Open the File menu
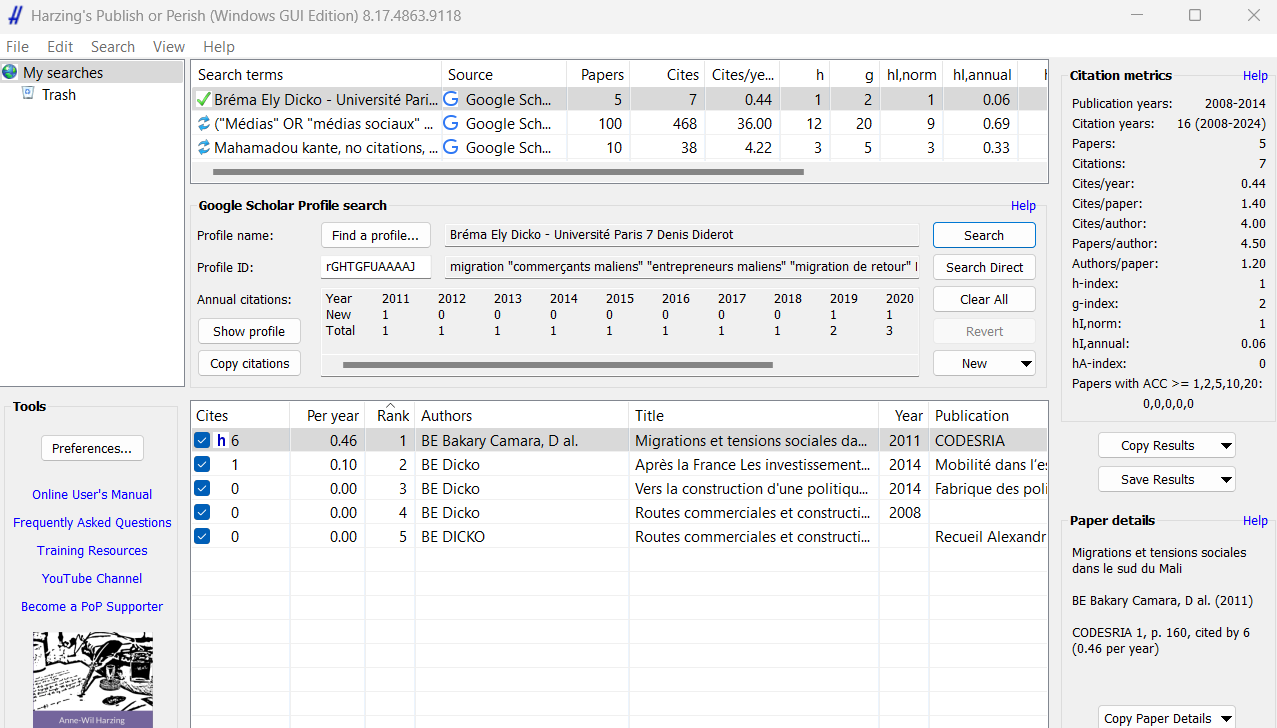Image resolution: width=1277 pixels, height=728 pixels. (17, 47)
